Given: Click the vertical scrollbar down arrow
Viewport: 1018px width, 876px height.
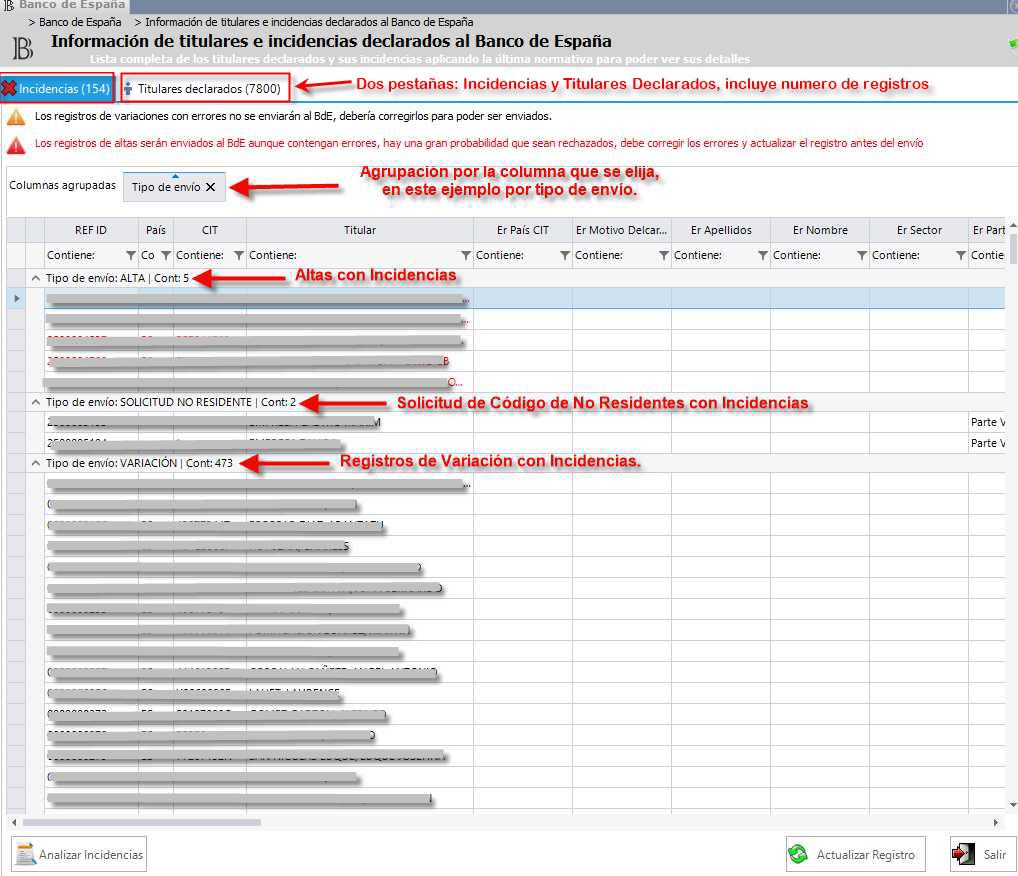Looking at the screenshot, I should (1013, 805).
